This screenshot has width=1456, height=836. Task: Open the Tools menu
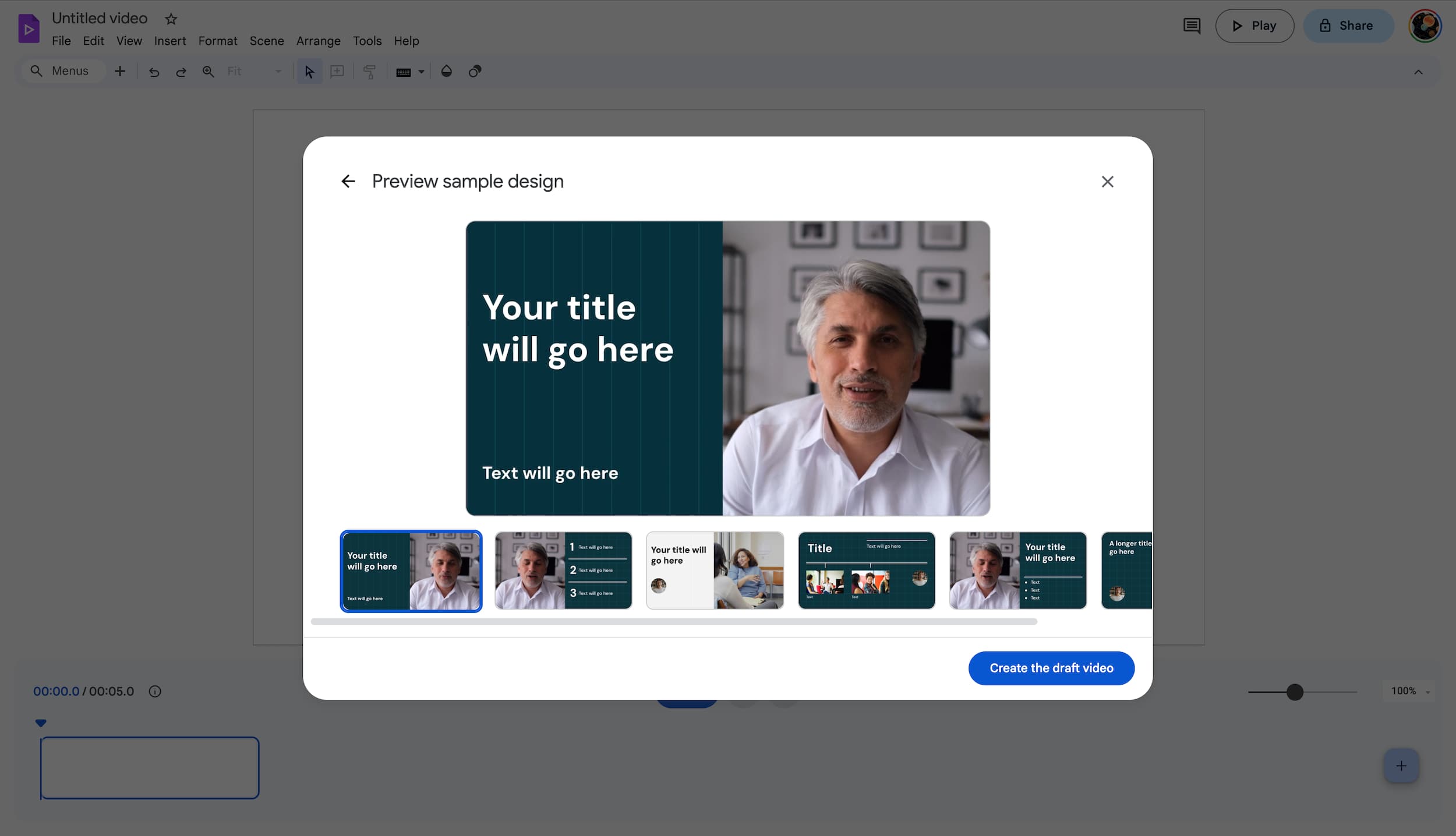(x=367, y=41)
